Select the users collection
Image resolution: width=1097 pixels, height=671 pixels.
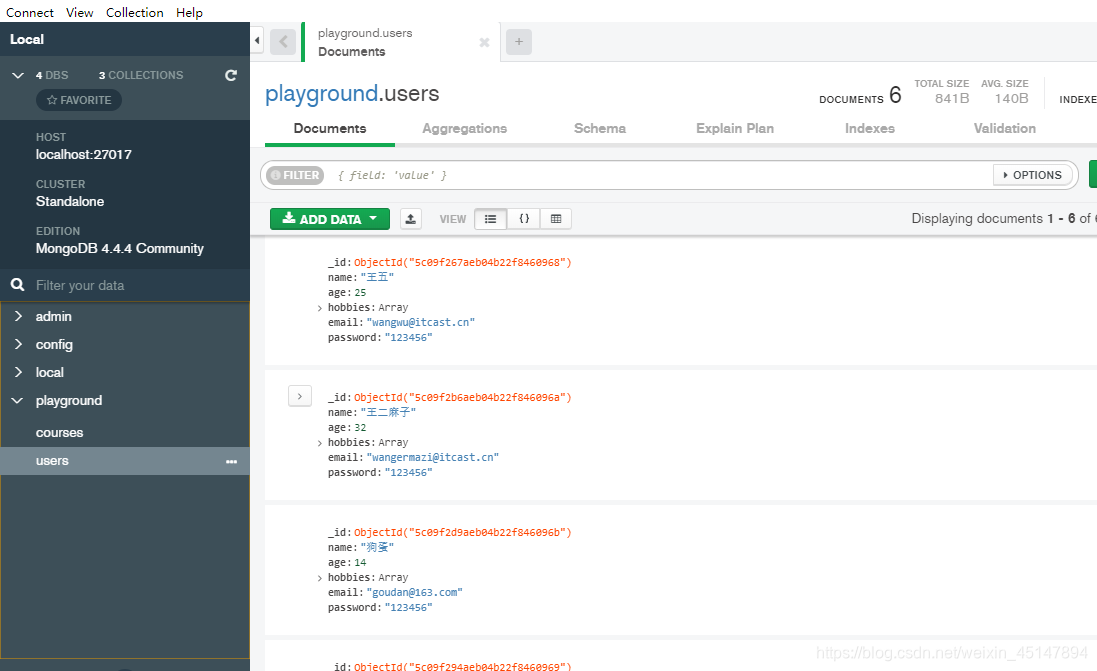point(125,461)
